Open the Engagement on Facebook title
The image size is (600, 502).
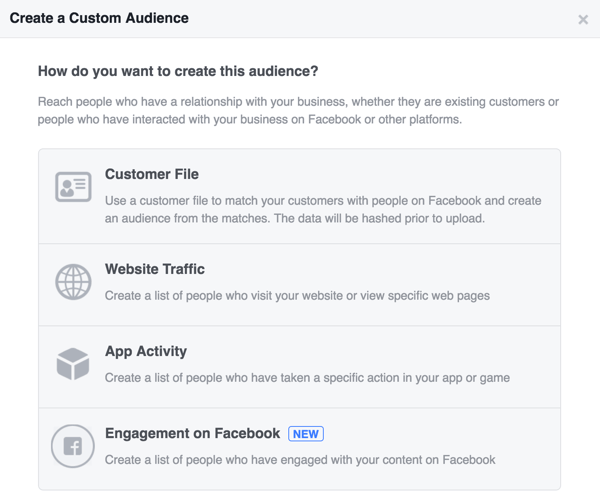(x=192, y=433)
